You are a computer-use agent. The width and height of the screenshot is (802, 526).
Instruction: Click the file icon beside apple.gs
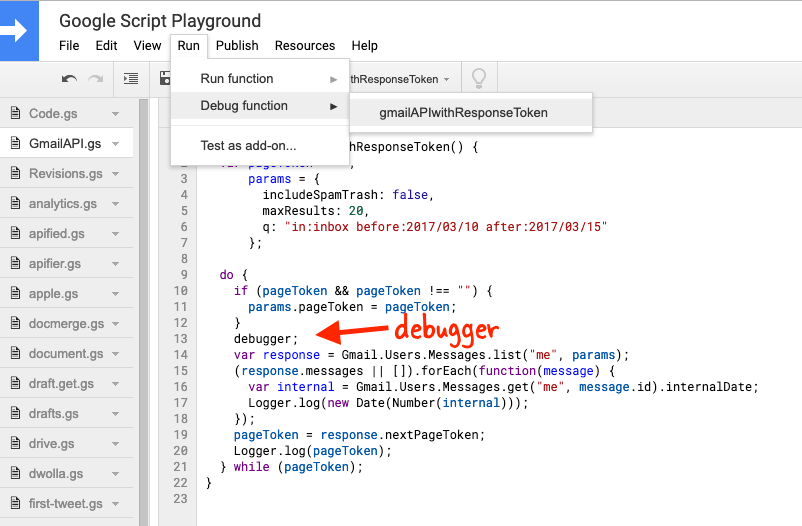[x=15, y=293]
